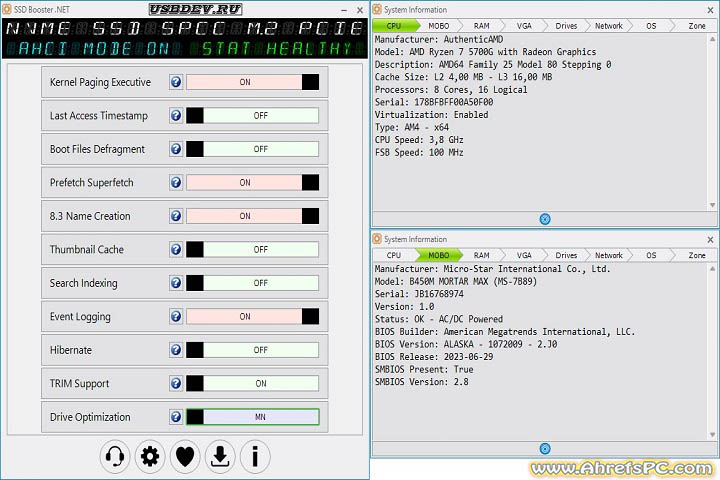
Task: Select Zone tab in lower System Information
Action: (696, 255)
